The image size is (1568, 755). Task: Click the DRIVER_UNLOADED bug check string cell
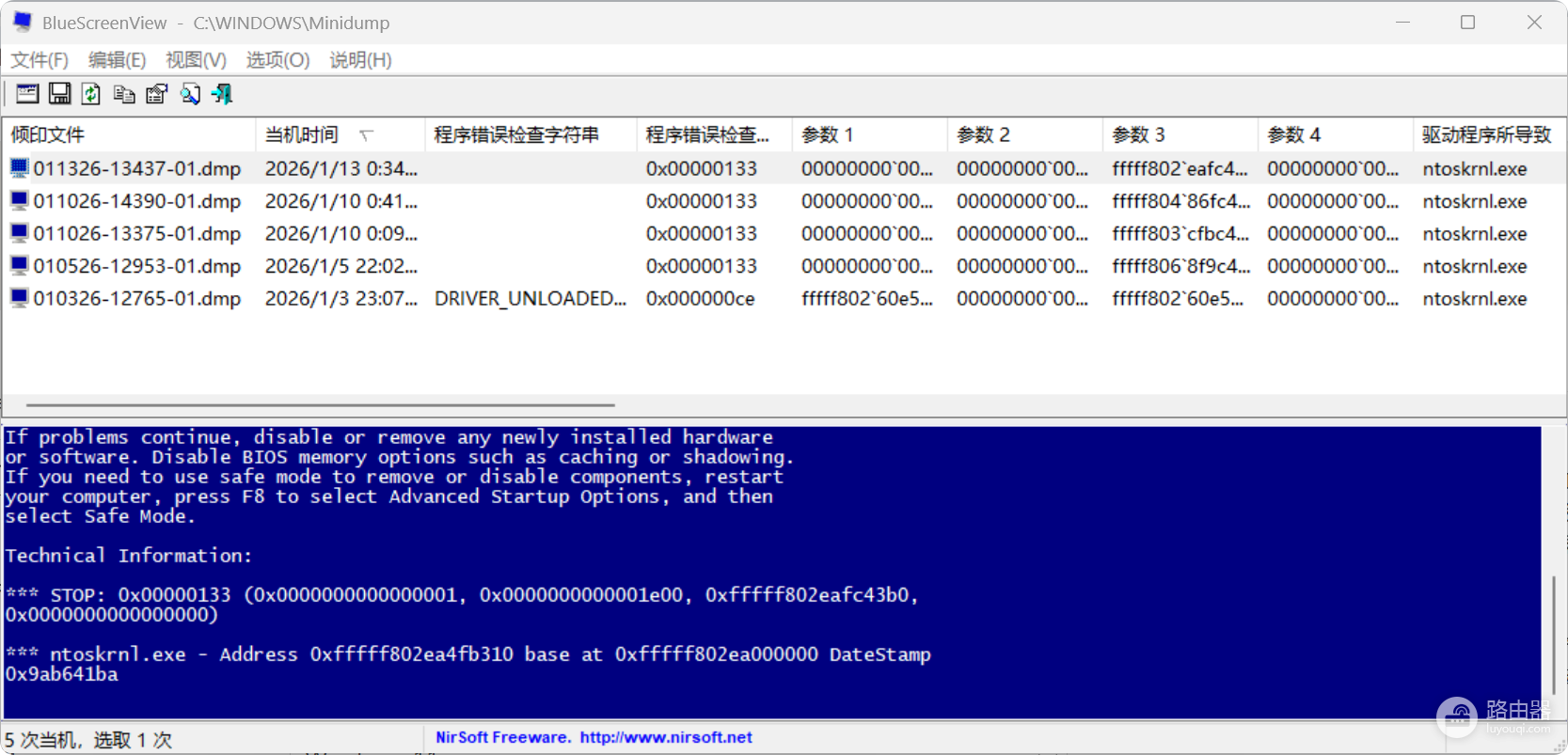click(531, 298)
